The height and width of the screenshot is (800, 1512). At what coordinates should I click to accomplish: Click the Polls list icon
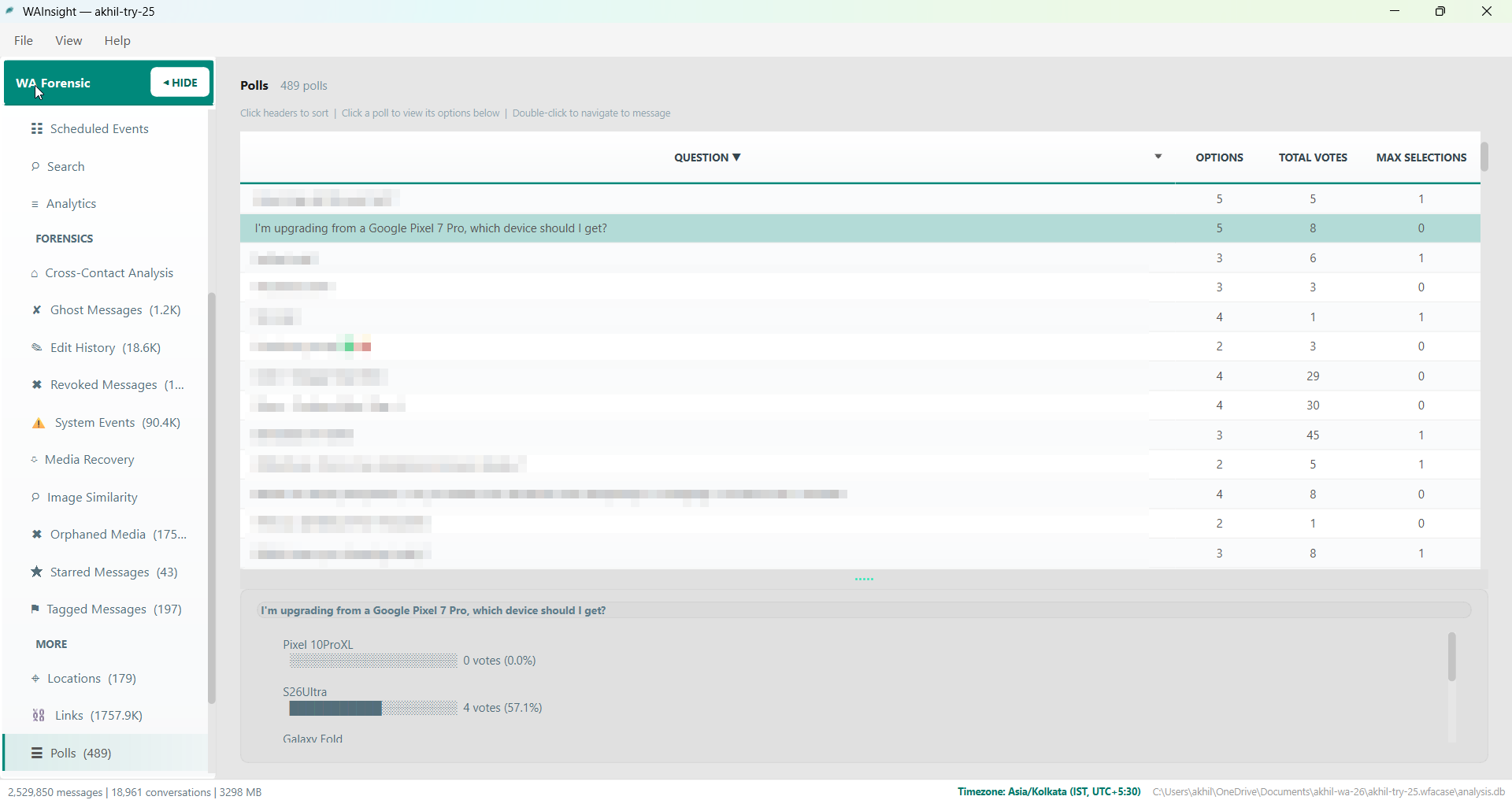click(36, 754)
